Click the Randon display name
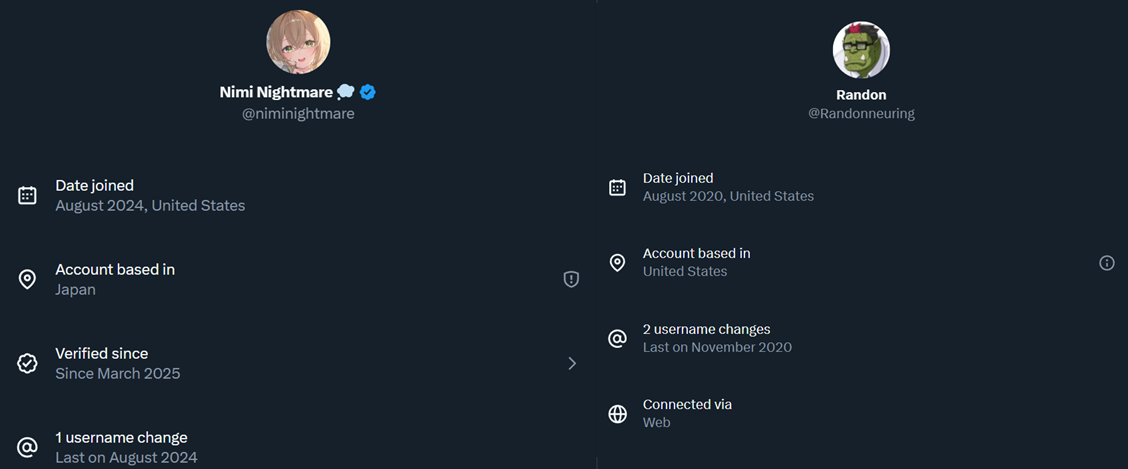 click(x=861, y=95)
